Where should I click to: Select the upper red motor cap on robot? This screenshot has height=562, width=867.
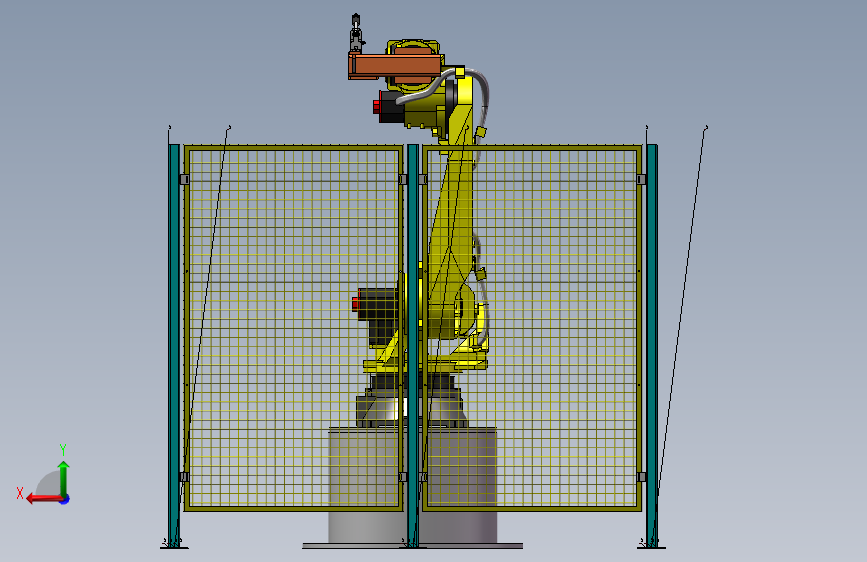click(x=377, y=107)
